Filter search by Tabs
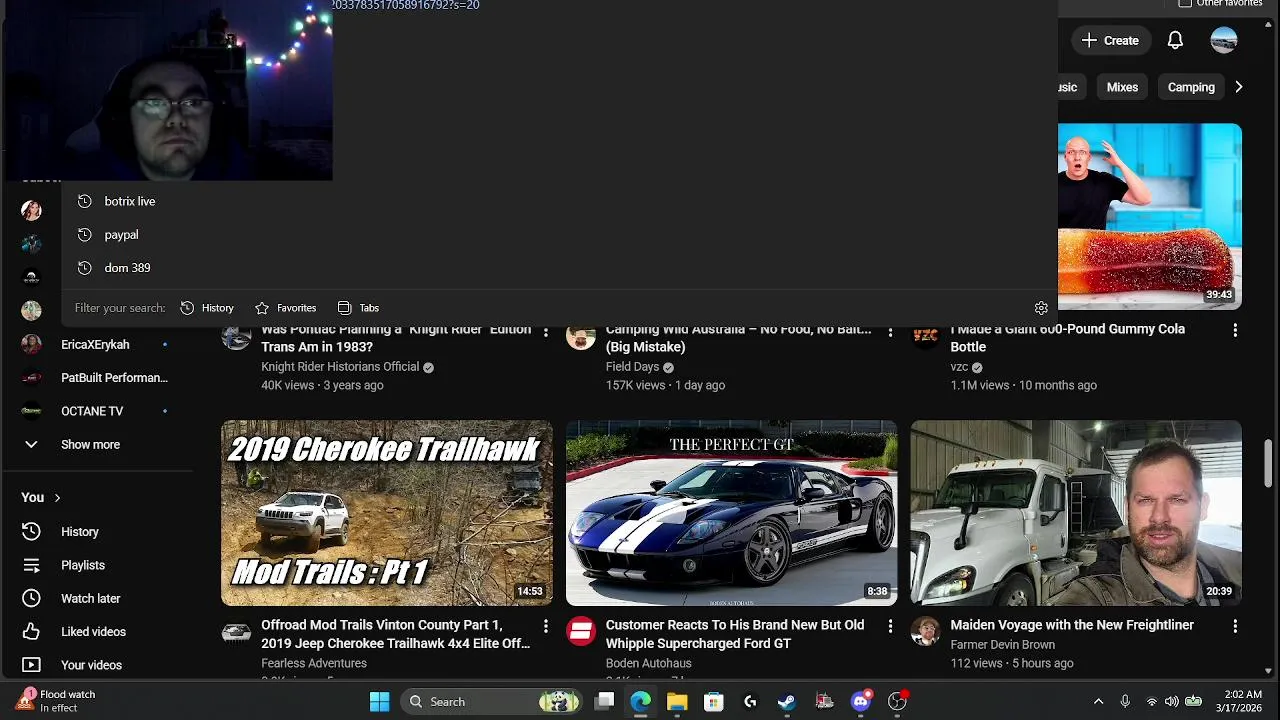Image resolution: width=1280 pixels, height=720 pixels. coord(358,308)
